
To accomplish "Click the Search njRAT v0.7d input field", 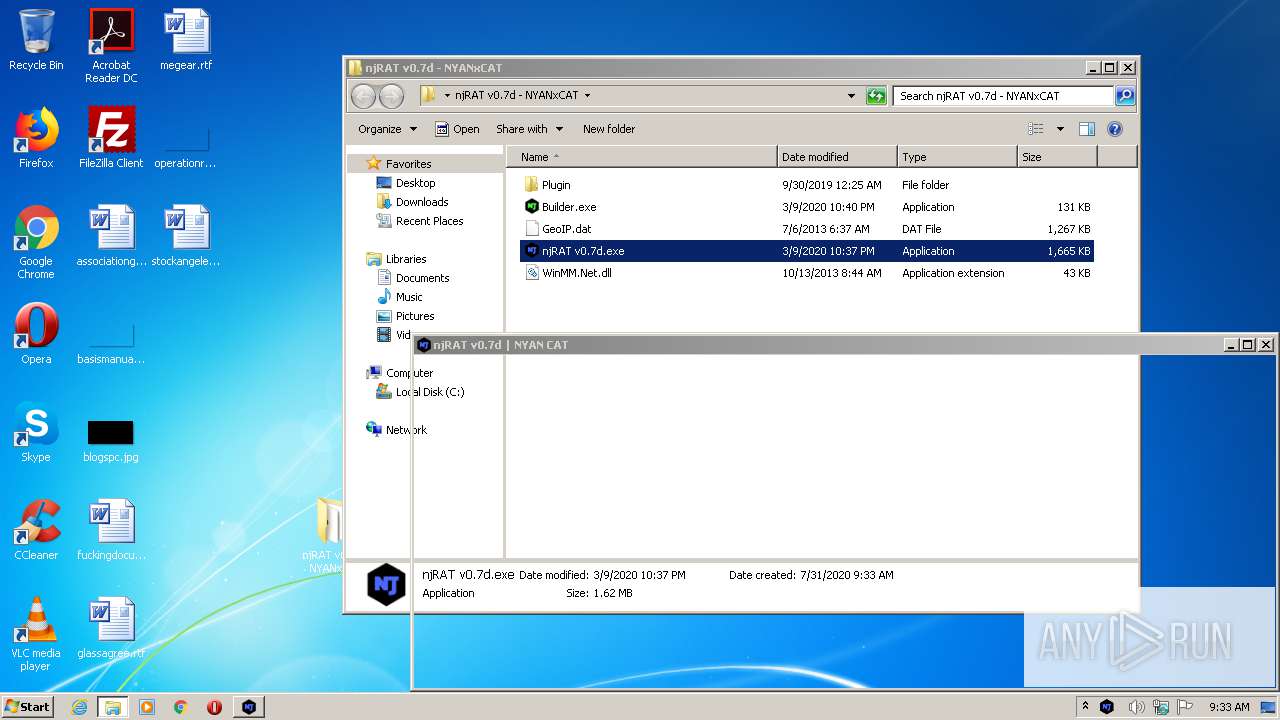I will coord(1002,96).
